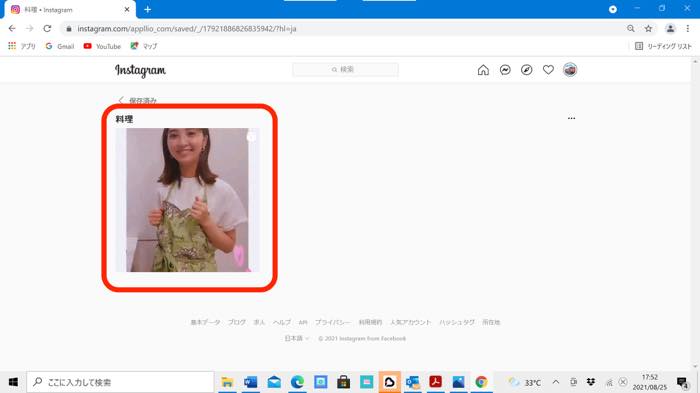Click the 求人 footer link
This screenshot has width=700, height=393.
click(259, 322)
